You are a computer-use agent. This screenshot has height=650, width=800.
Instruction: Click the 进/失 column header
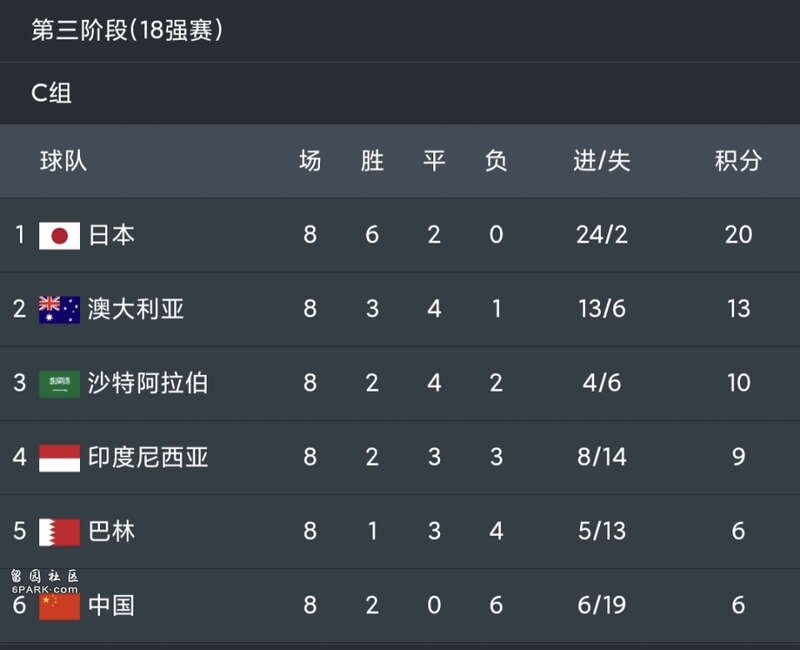click(x=602, y=161)
